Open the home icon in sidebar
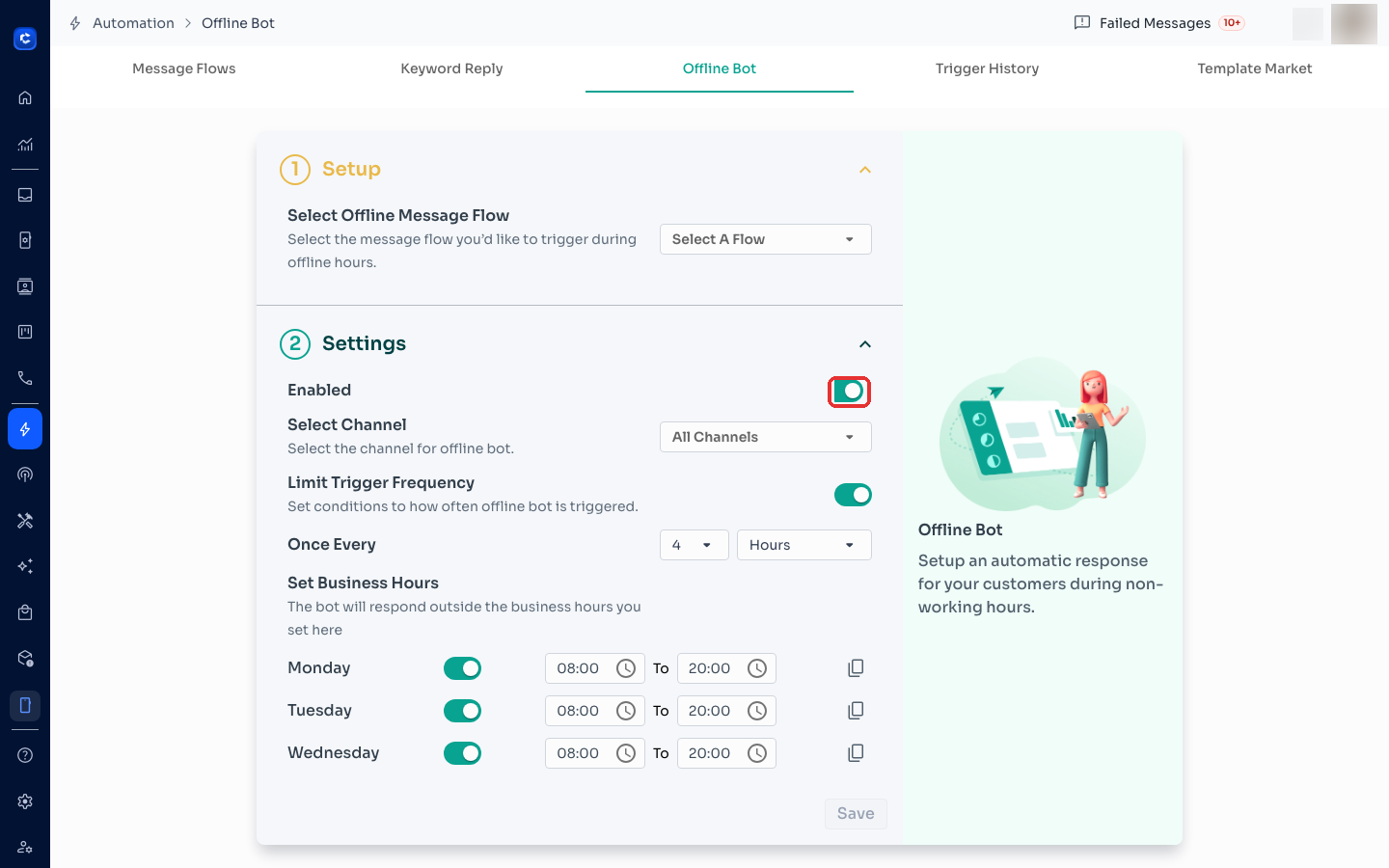The height and width of the screenshot is (868, 1389). tap(25, 97)
